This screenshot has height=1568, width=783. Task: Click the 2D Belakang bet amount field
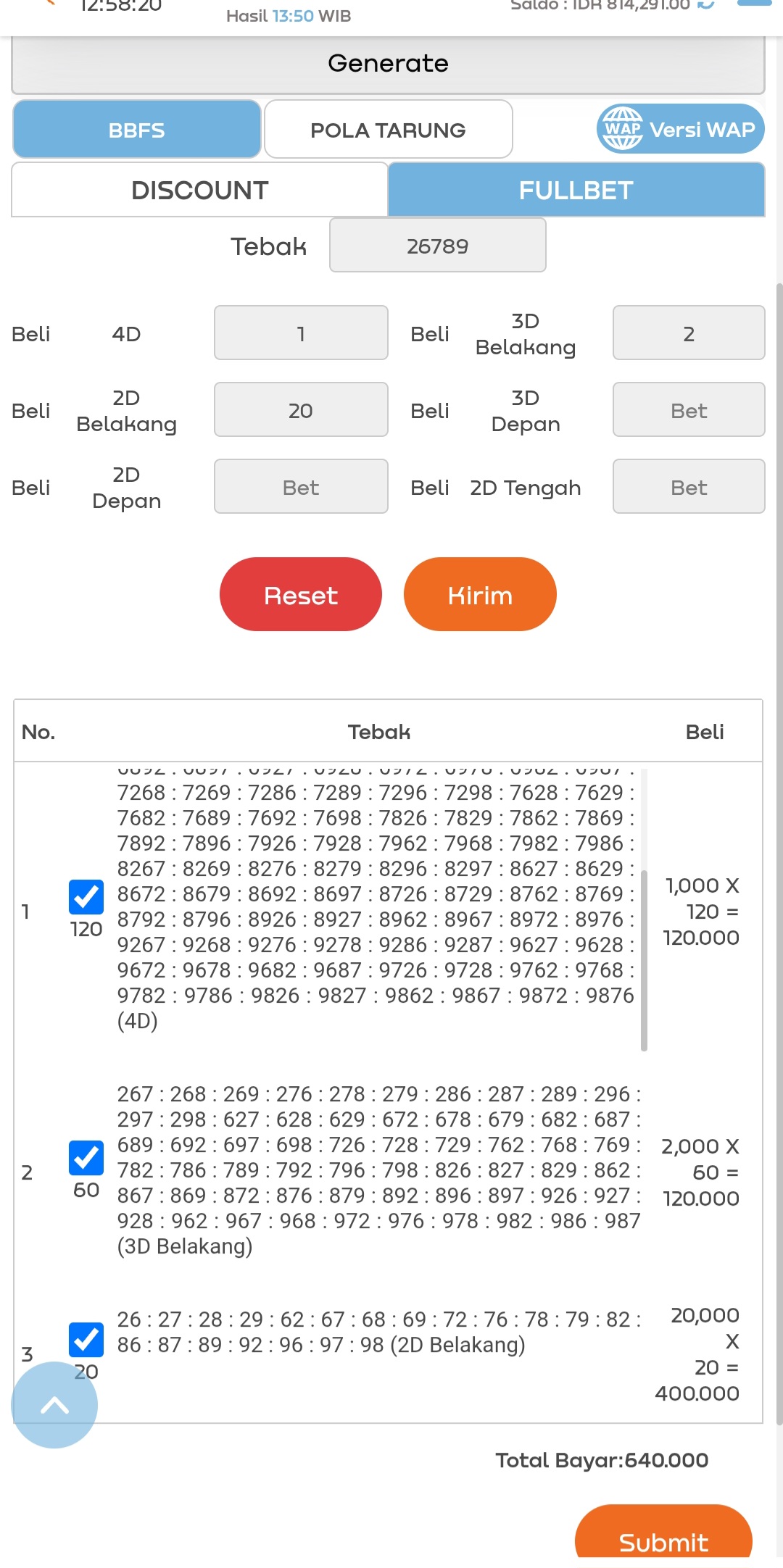(x=301, y=410)
